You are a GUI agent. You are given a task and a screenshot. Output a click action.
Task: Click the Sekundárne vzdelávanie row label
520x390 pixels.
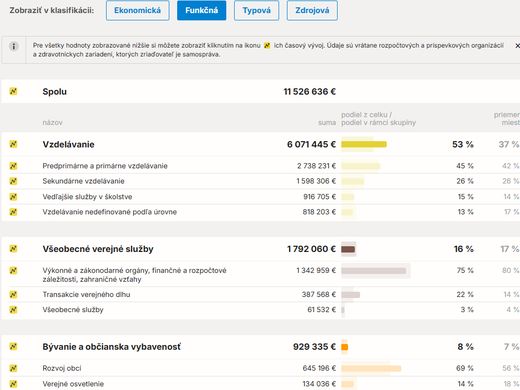coord(83,181)
